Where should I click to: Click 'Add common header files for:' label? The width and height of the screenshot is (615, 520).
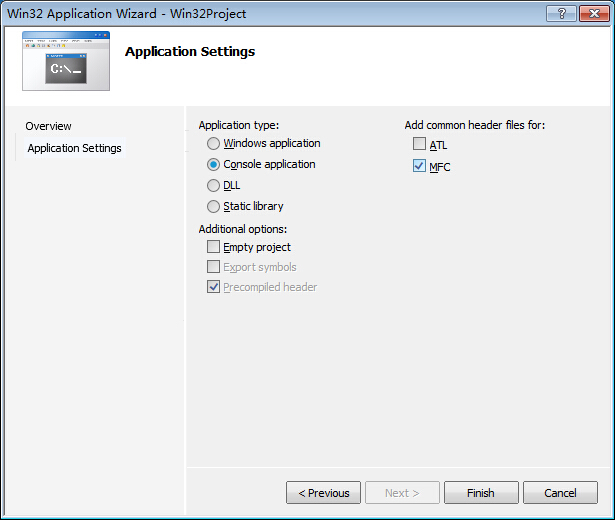click(x=475, y=125)
